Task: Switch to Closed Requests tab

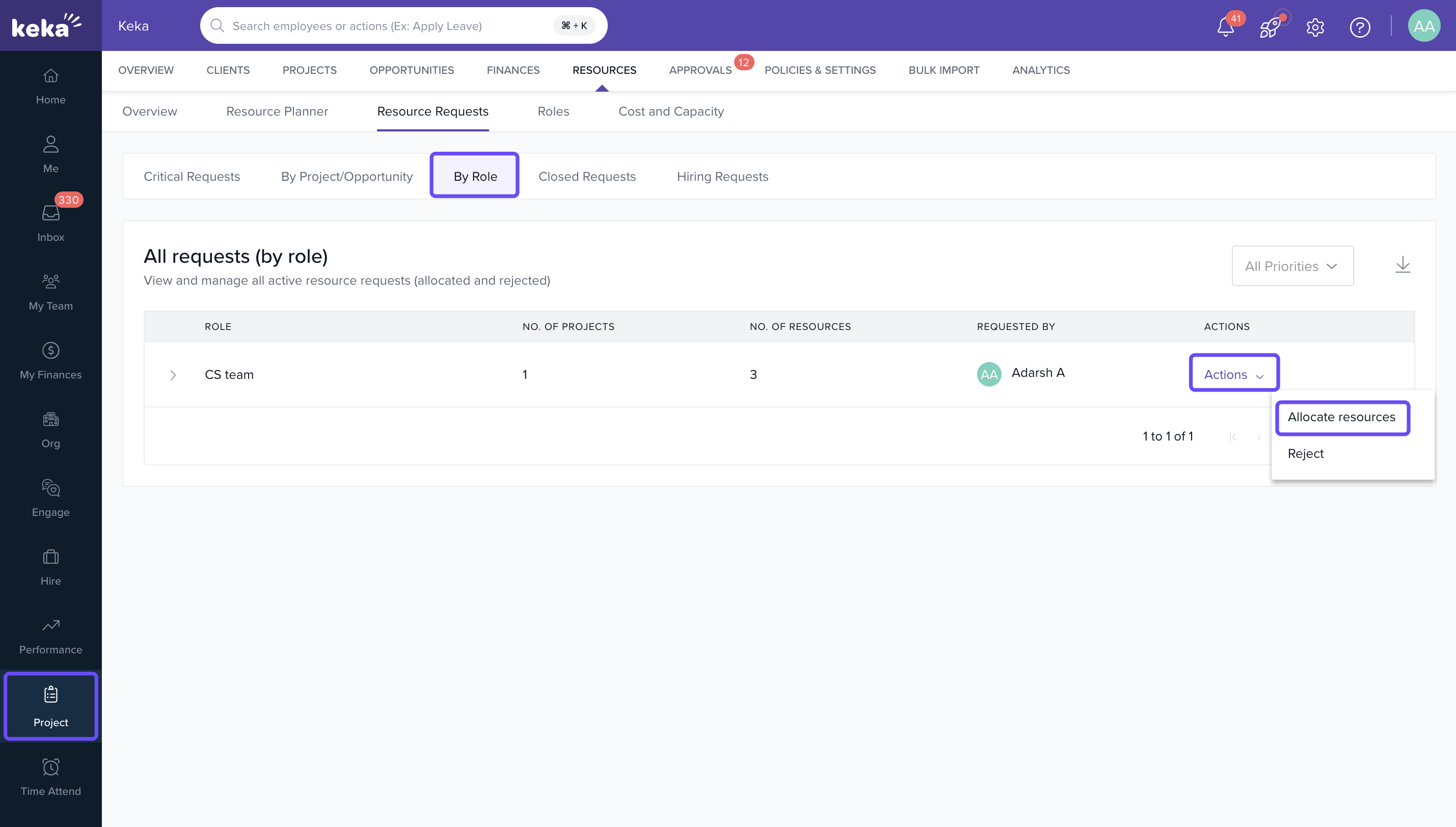Action: 587,176
